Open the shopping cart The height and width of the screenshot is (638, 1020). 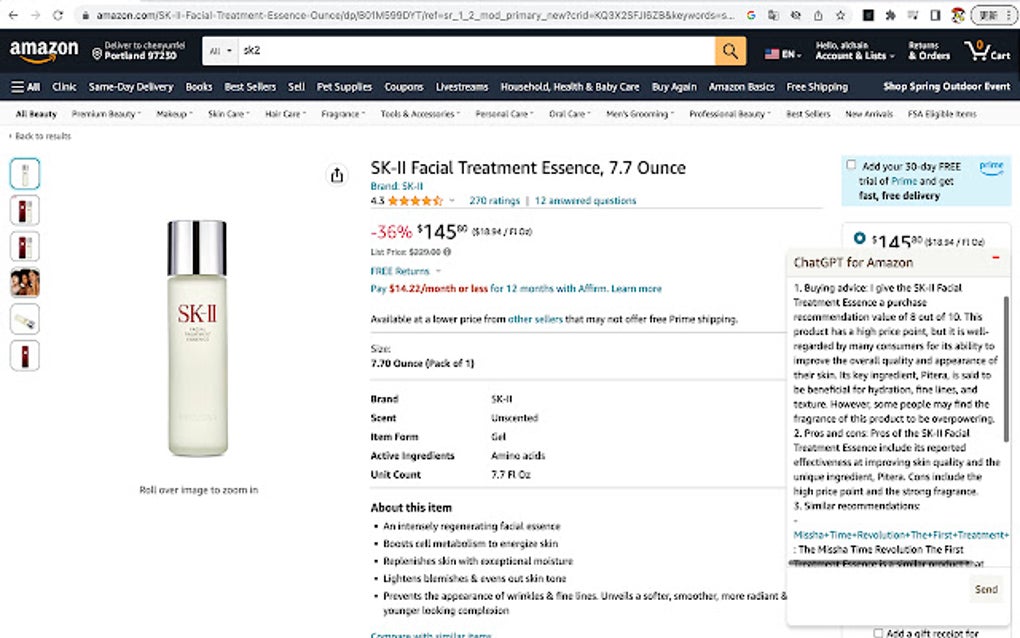(x=986, y=51)
